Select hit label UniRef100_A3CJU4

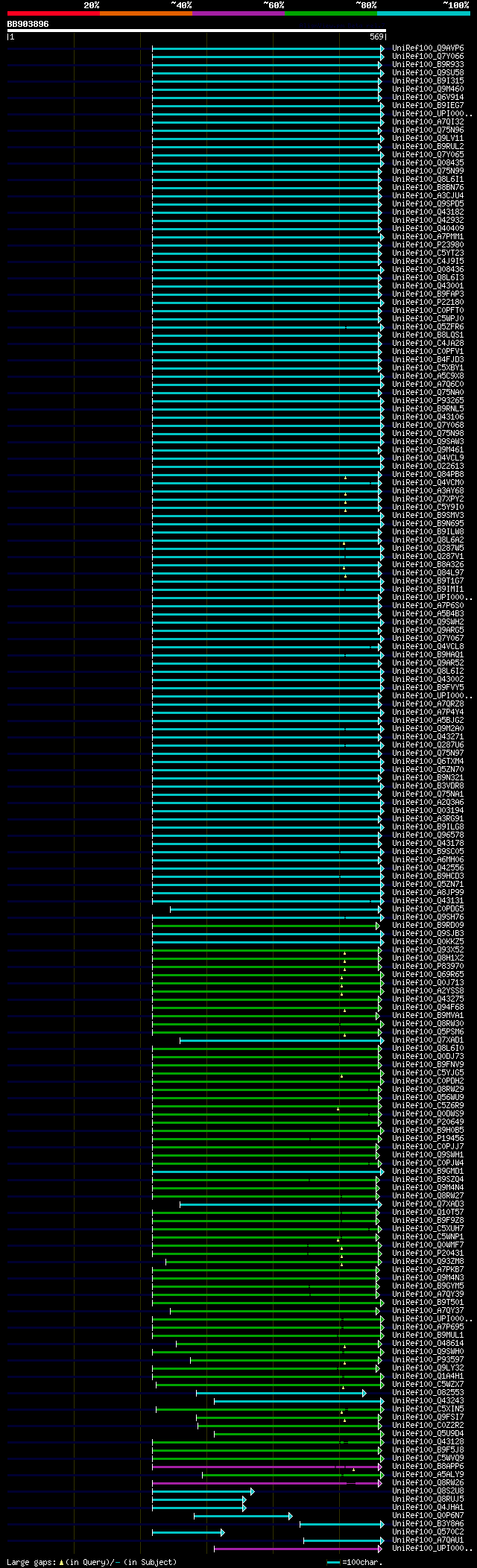point(428,196)
